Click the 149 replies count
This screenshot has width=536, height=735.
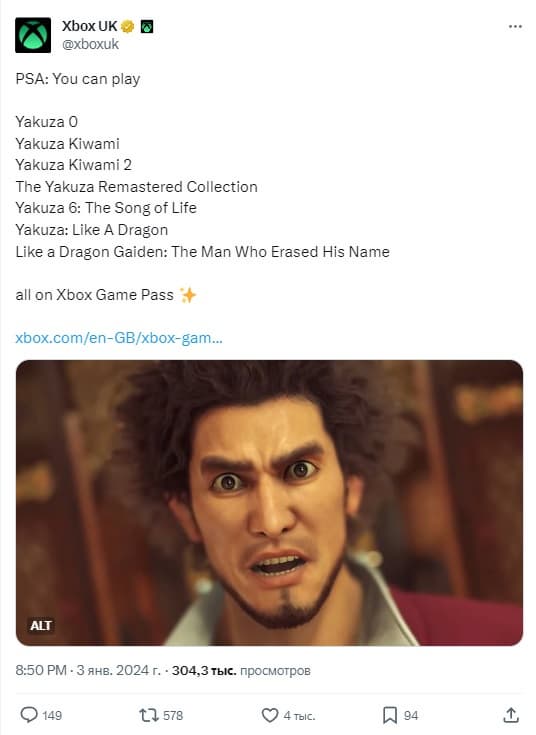52,715
